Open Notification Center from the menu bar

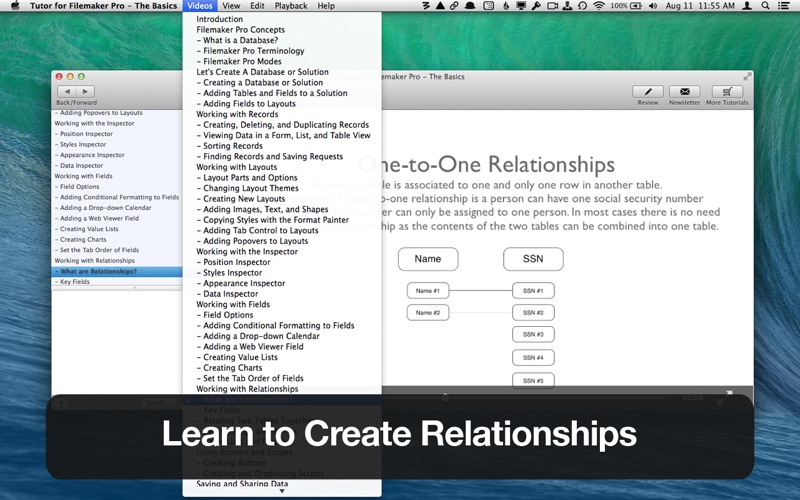pos(784,6)
